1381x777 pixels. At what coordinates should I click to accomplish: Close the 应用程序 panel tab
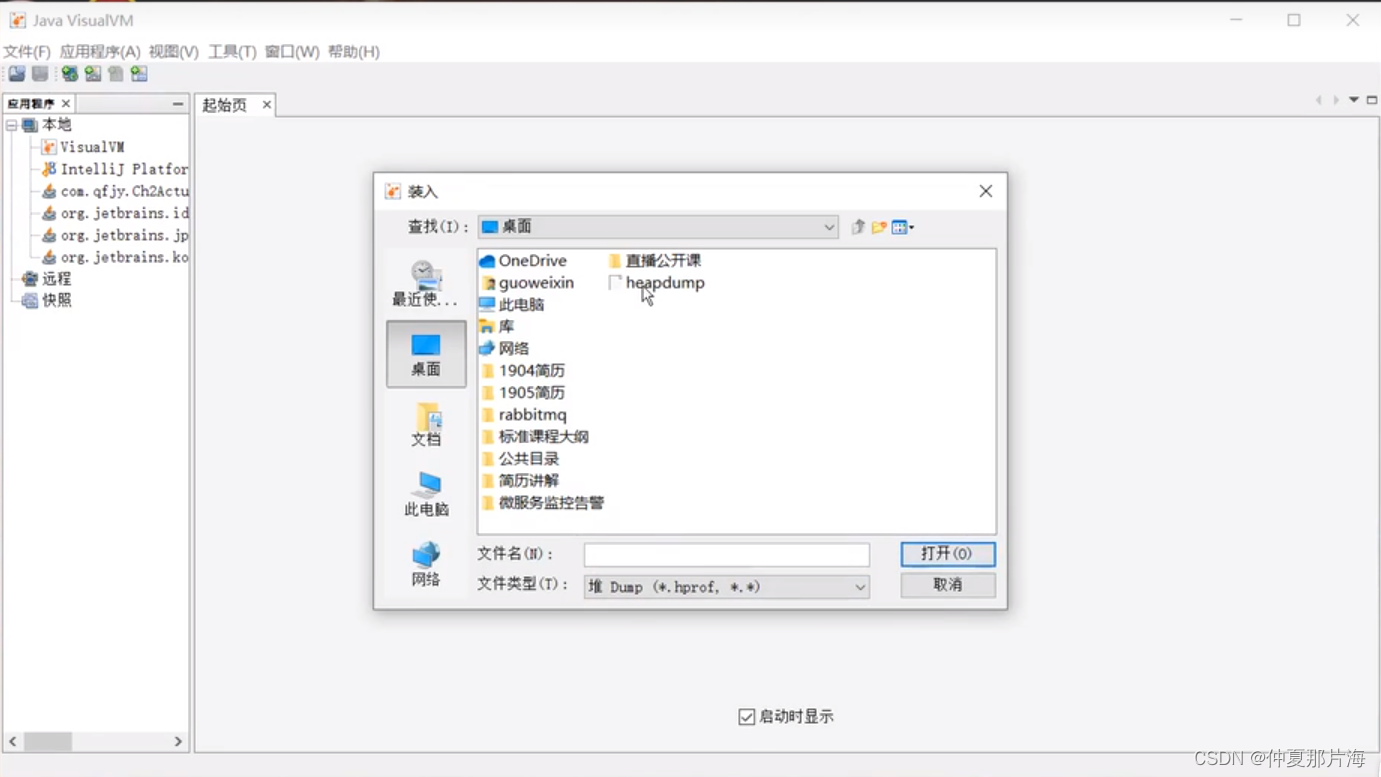(66, 104)
